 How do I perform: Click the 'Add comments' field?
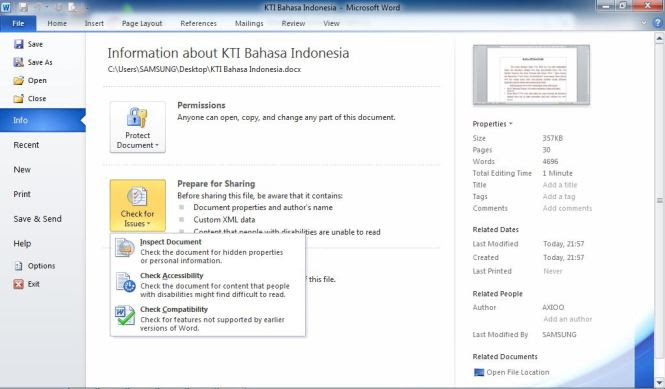tap(567, 208)
